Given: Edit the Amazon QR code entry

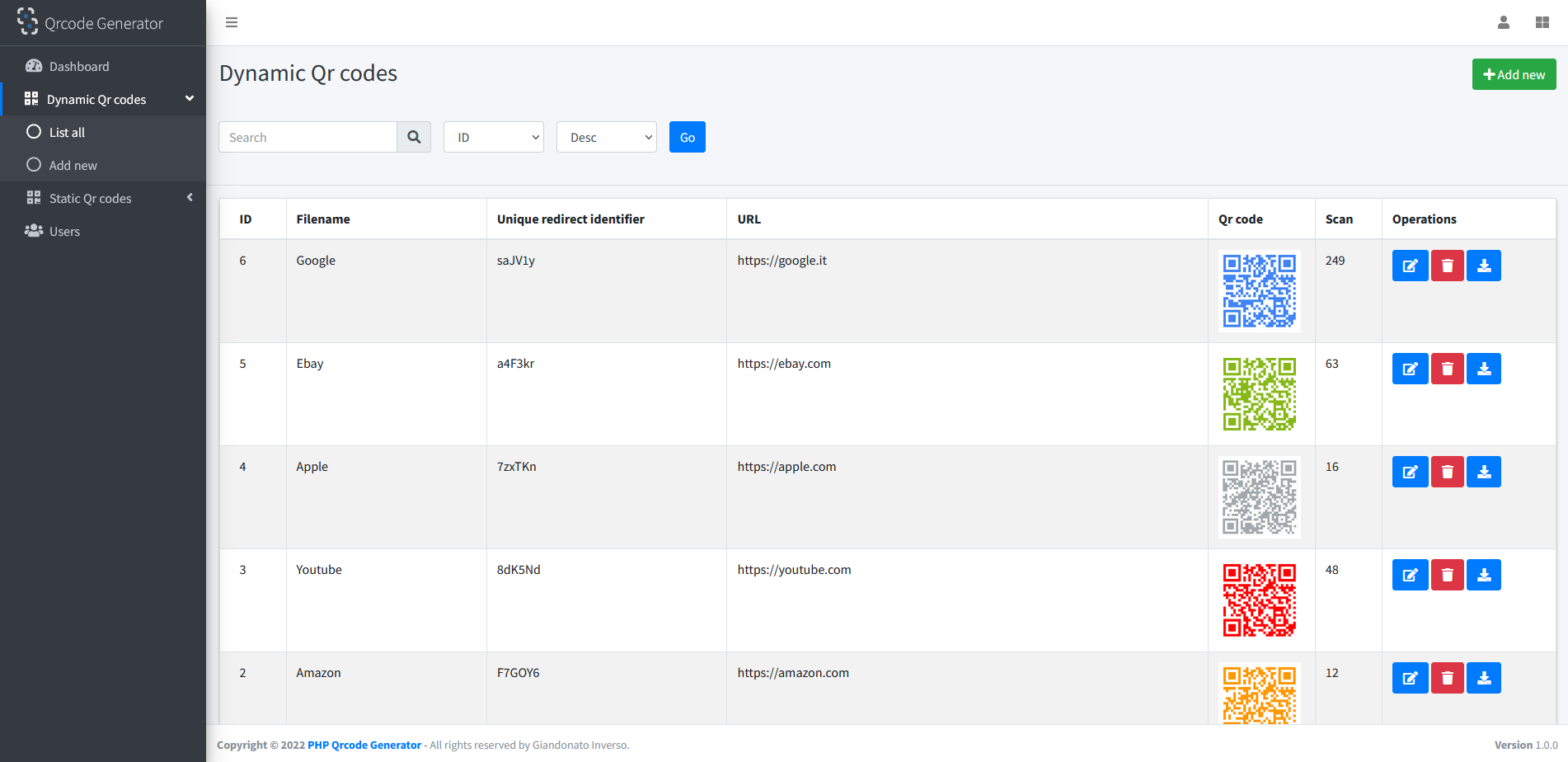Looking at the screenshot, I should (1410, 678).
